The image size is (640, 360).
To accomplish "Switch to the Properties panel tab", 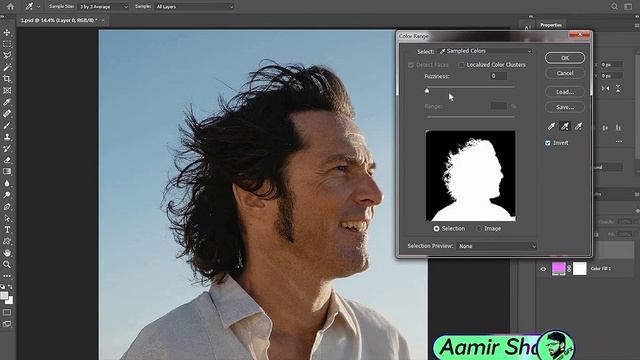I will (x=551, y=25).
